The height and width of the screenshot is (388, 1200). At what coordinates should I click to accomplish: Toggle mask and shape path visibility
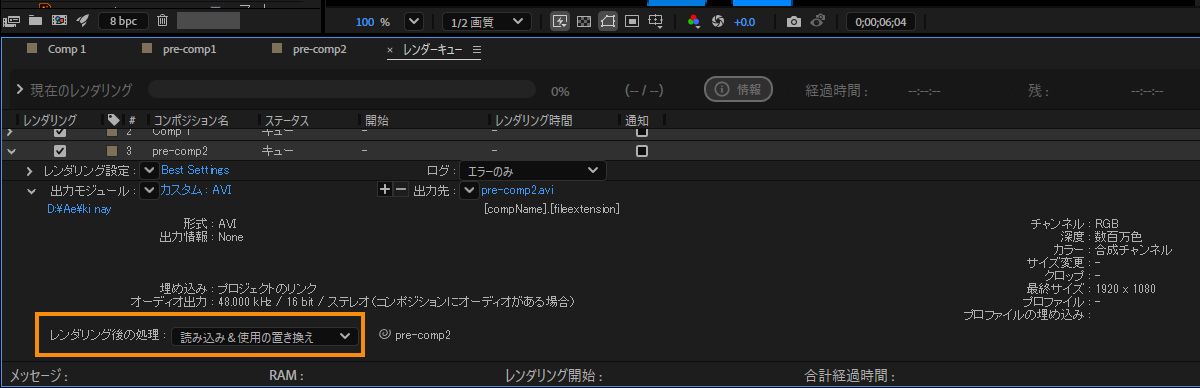click(607, 21)
